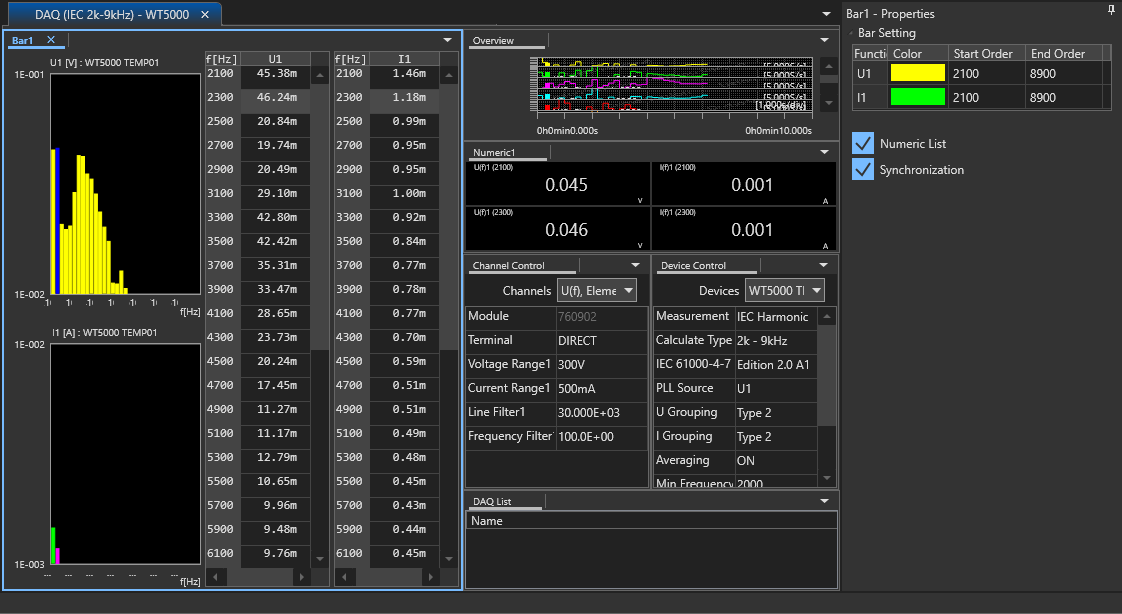Viewport: 1122px width, 614px height.
Task: Click the Start Order column header
Action: 983,53
